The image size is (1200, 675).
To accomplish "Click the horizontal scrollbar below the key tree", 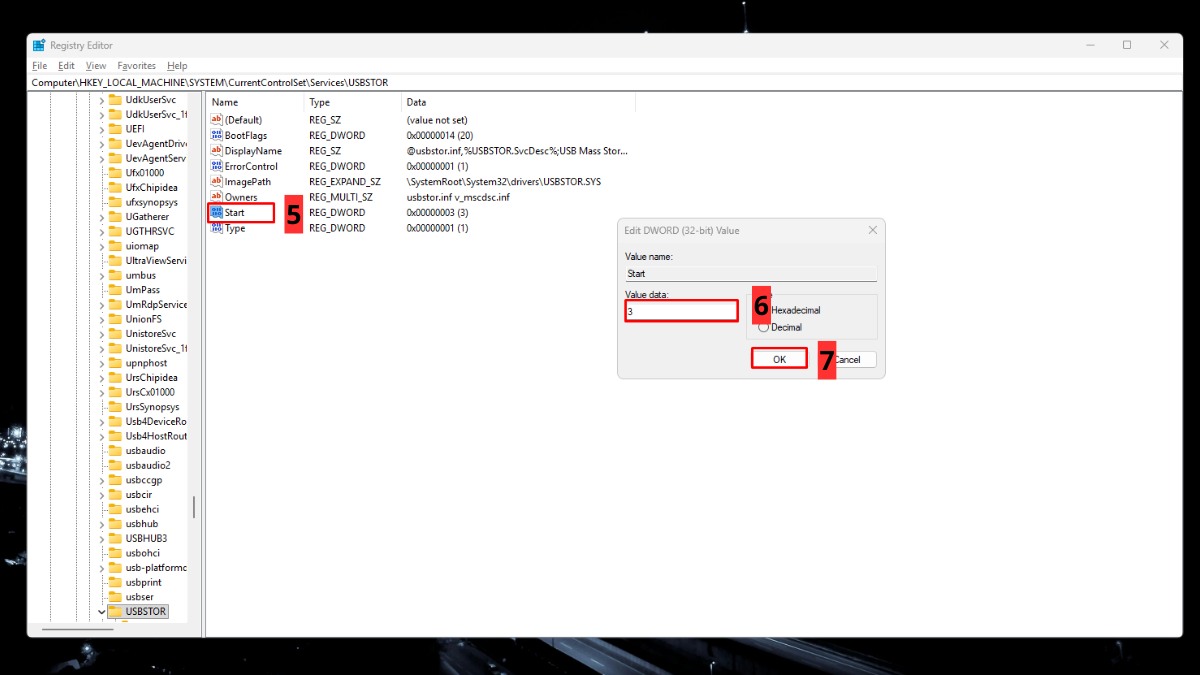I will tap(80, 629).
